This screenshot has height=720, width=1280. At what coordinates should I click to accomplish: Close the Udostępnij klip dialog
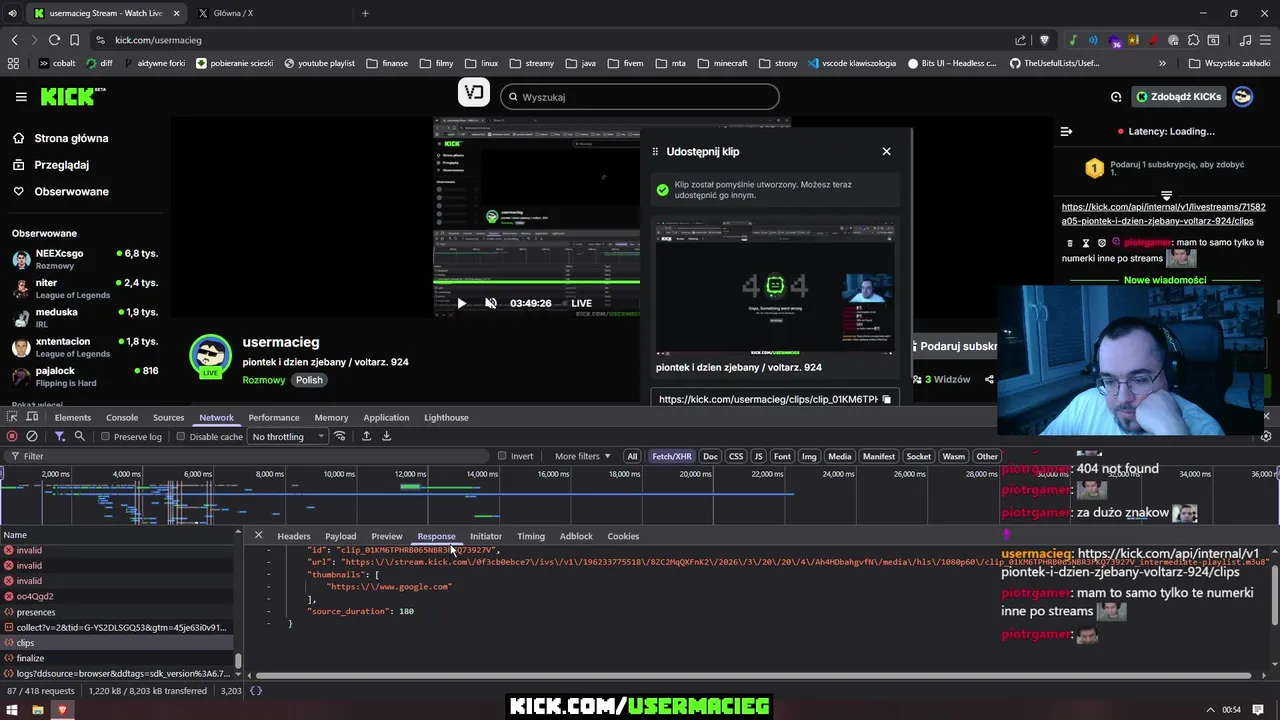coord(886,151)
